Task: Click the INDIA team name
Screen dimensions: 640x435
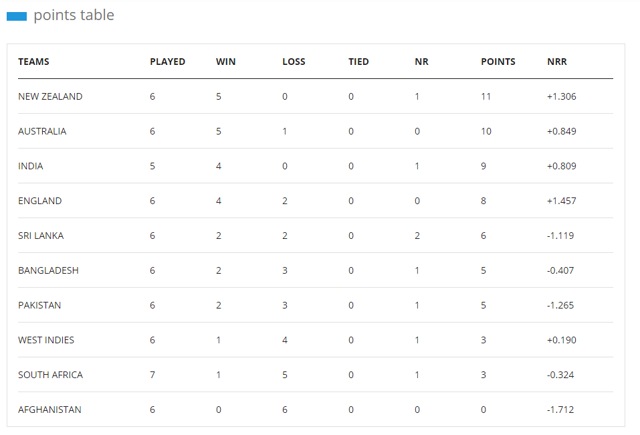Action: [31, 166]
